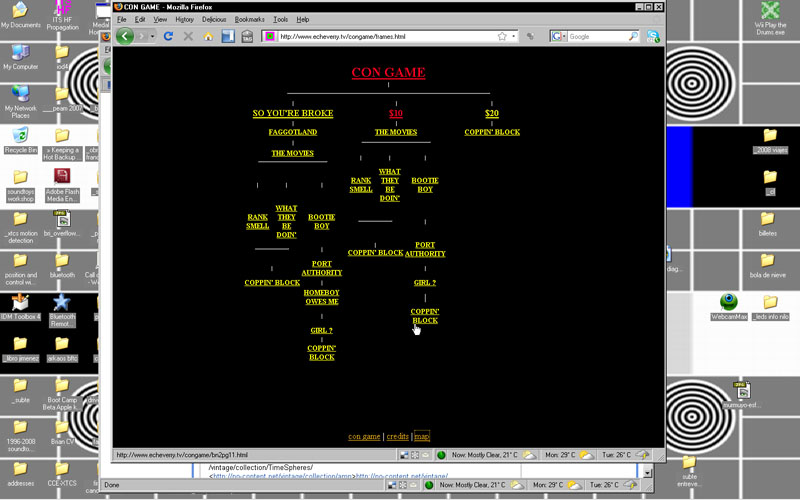
Task: Click the credits link in the footer
Action: (x=397, y=437)
